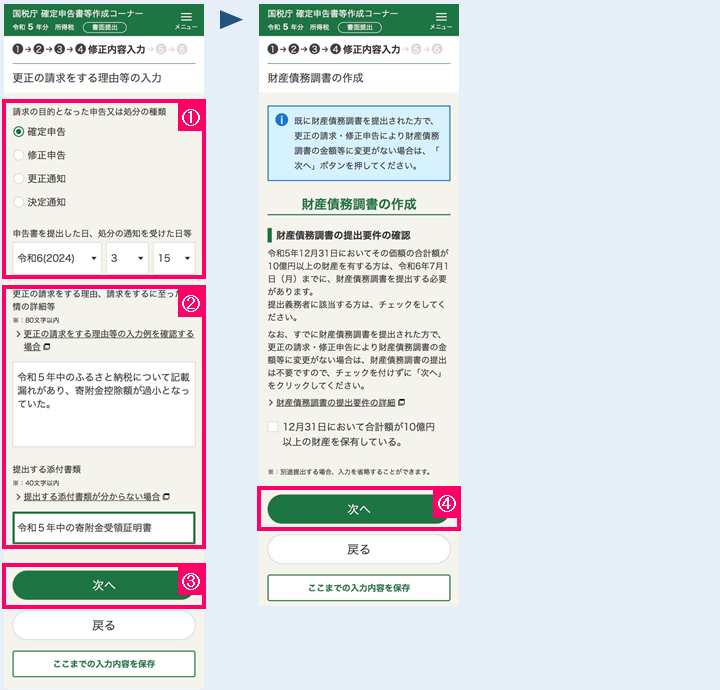Open the year dropdown showing 令和6(2024)

57,258
